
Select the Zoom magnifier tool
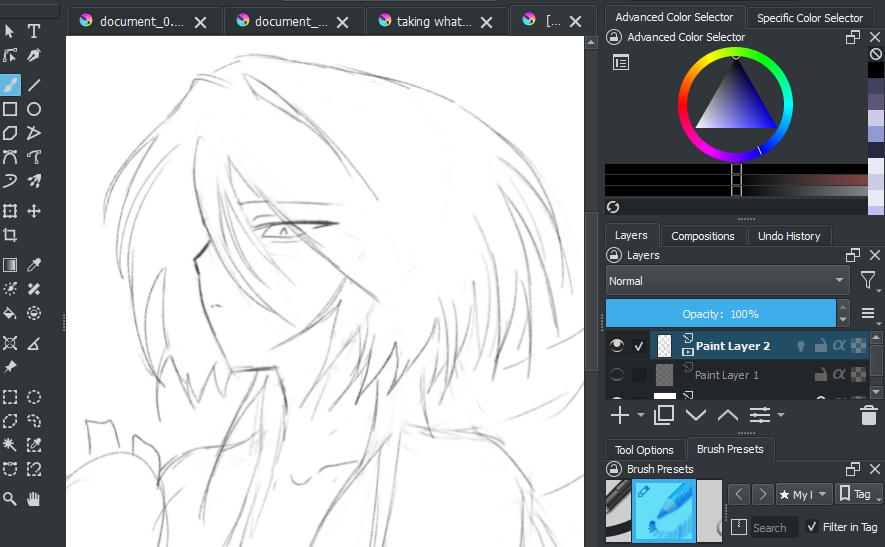point(10,499)
